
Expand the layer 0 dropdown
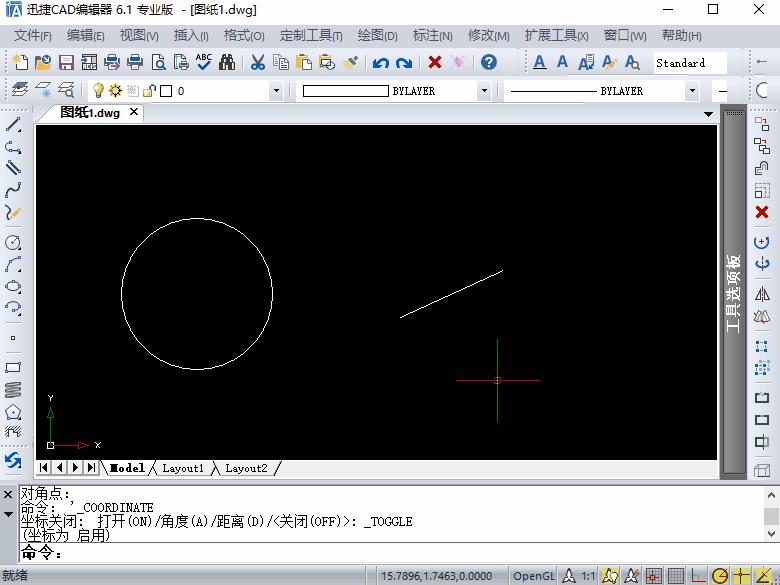click(276, 91)
